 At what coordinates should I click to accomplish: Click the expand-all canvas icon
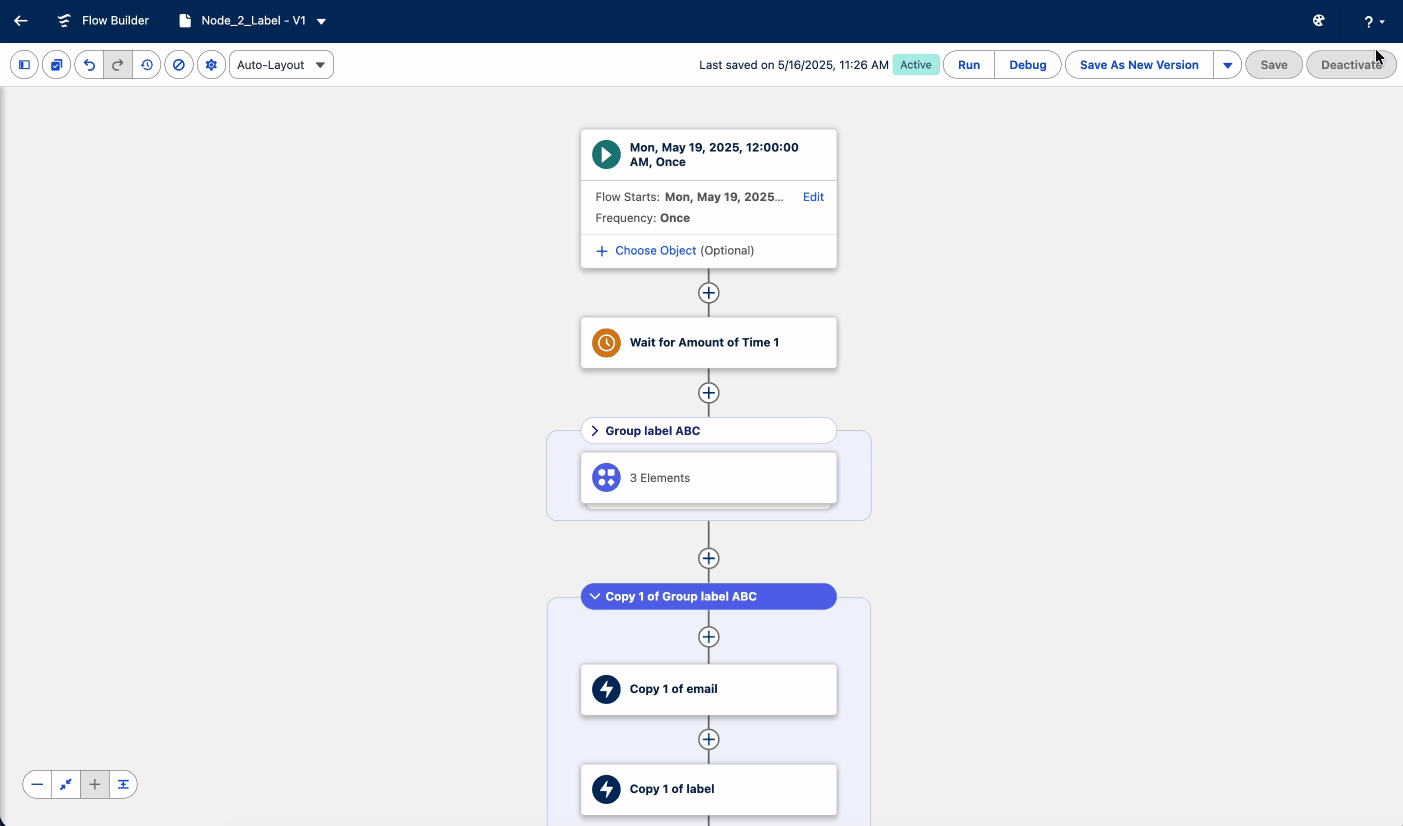[123, 785]
